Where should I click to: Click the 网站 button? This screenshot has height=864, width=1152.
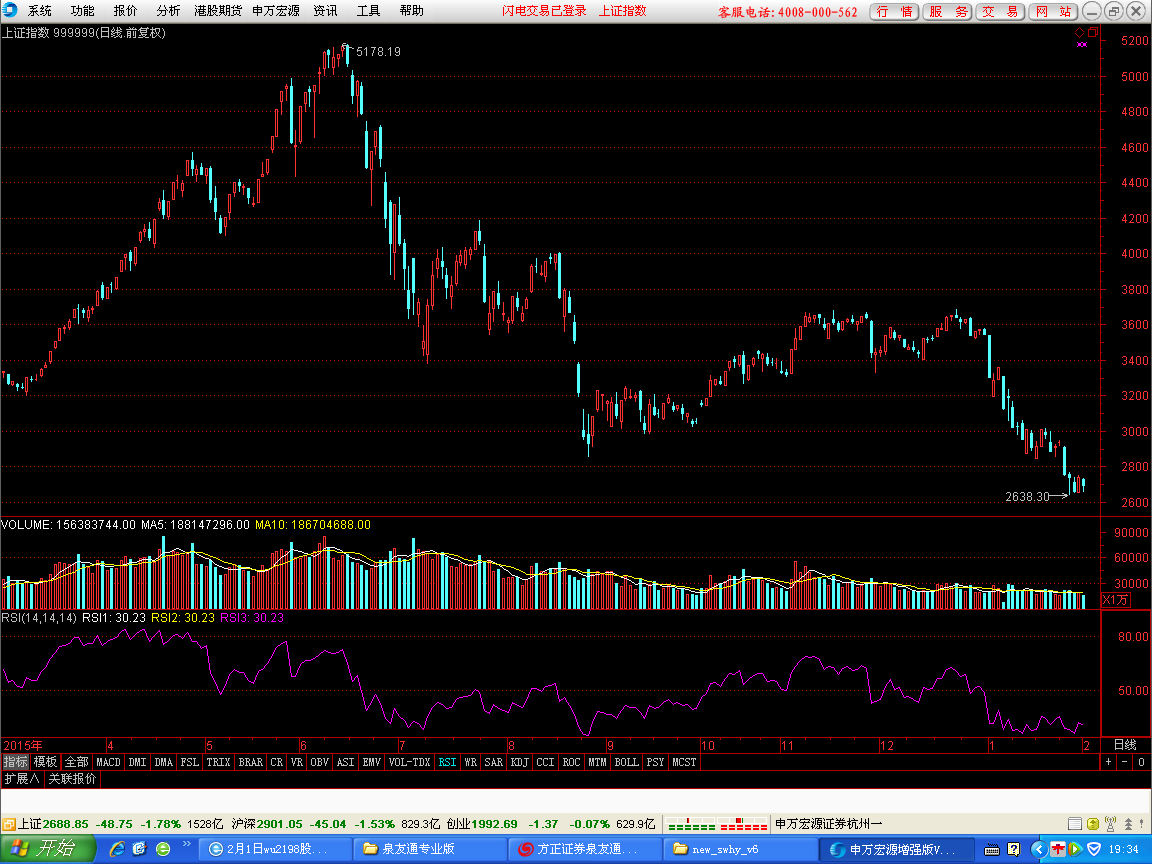click(1053, 11)
